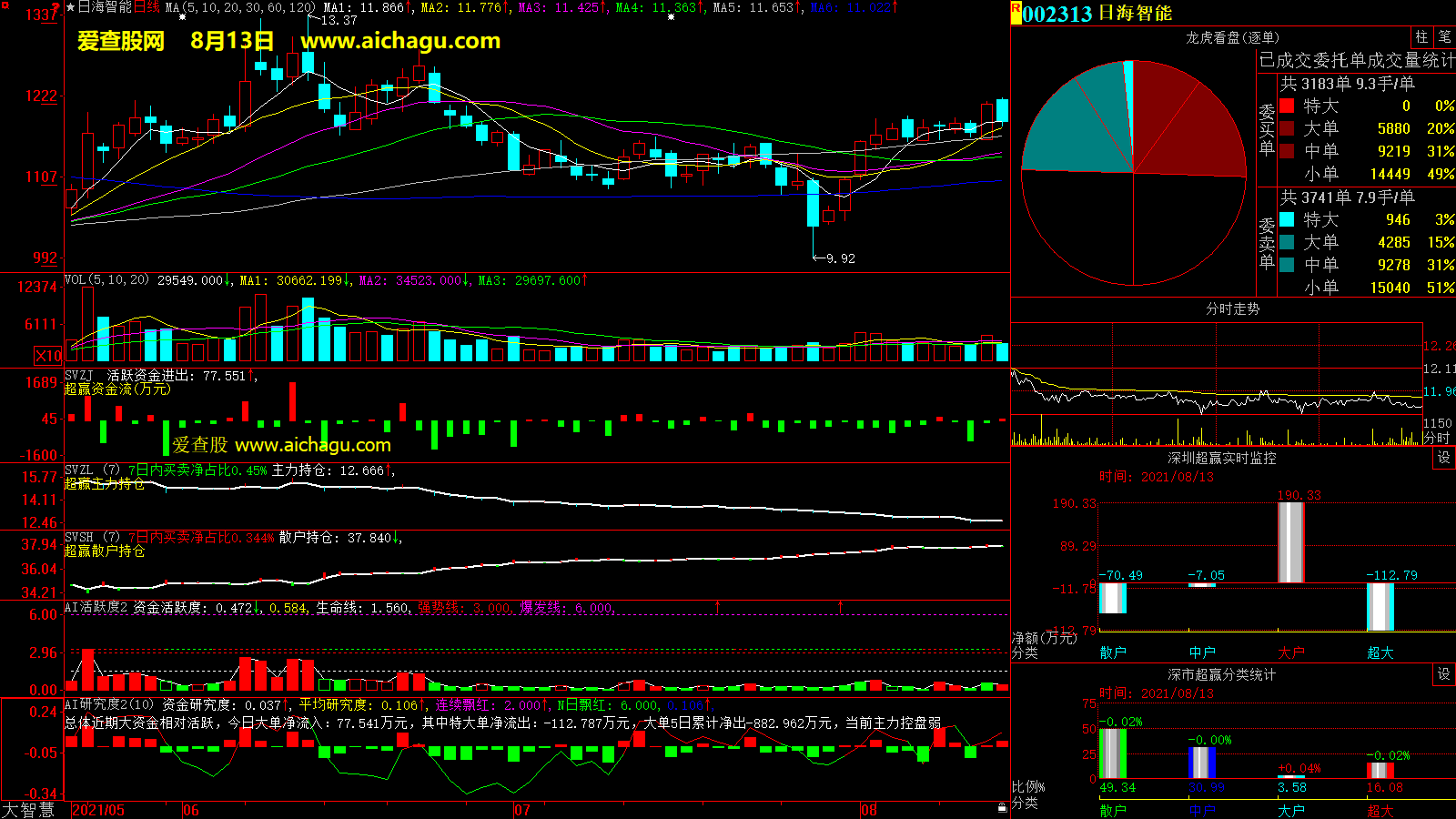Click the bright red 特大 buy-order swatch

pos(1287,106)
